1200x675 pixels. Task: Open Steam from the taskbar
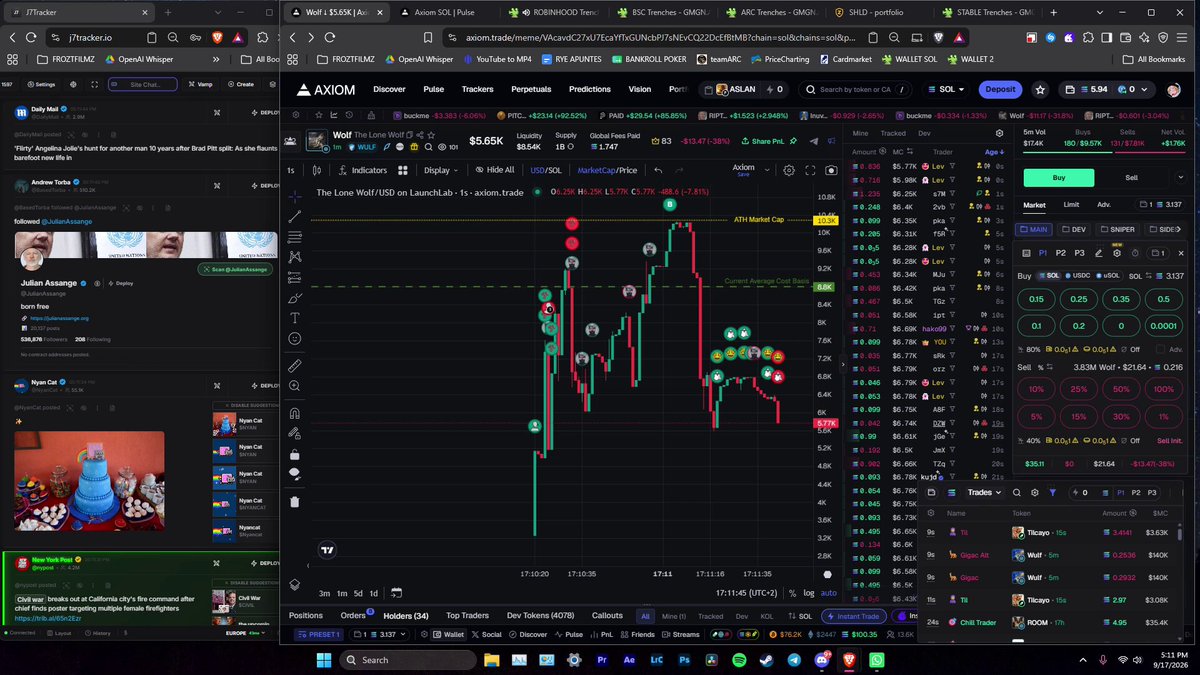click(x=766, y=660)
